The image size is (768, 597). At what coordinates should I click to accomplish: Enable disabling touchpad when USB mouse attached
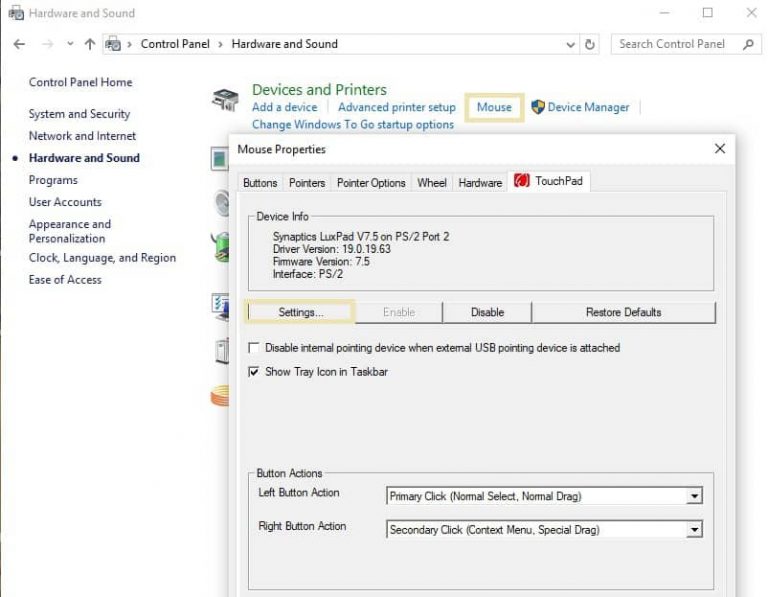(254, 348)
